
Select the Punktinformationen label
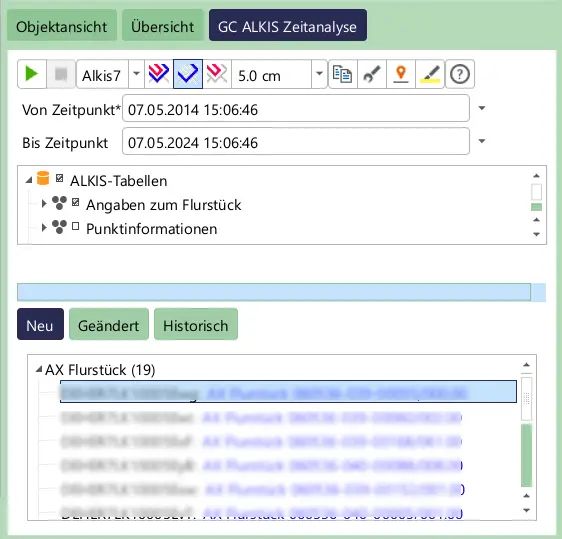tap(152, 229)
